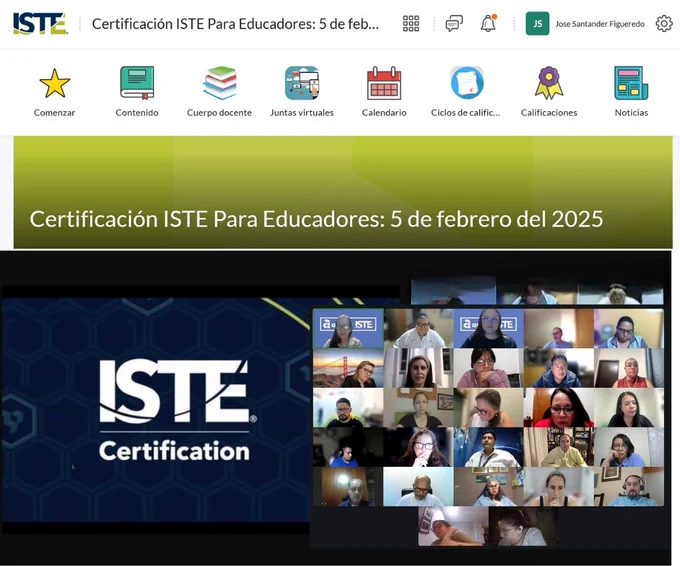
Task: Click the ISTE Certification slide image
Action: point(156,410)
